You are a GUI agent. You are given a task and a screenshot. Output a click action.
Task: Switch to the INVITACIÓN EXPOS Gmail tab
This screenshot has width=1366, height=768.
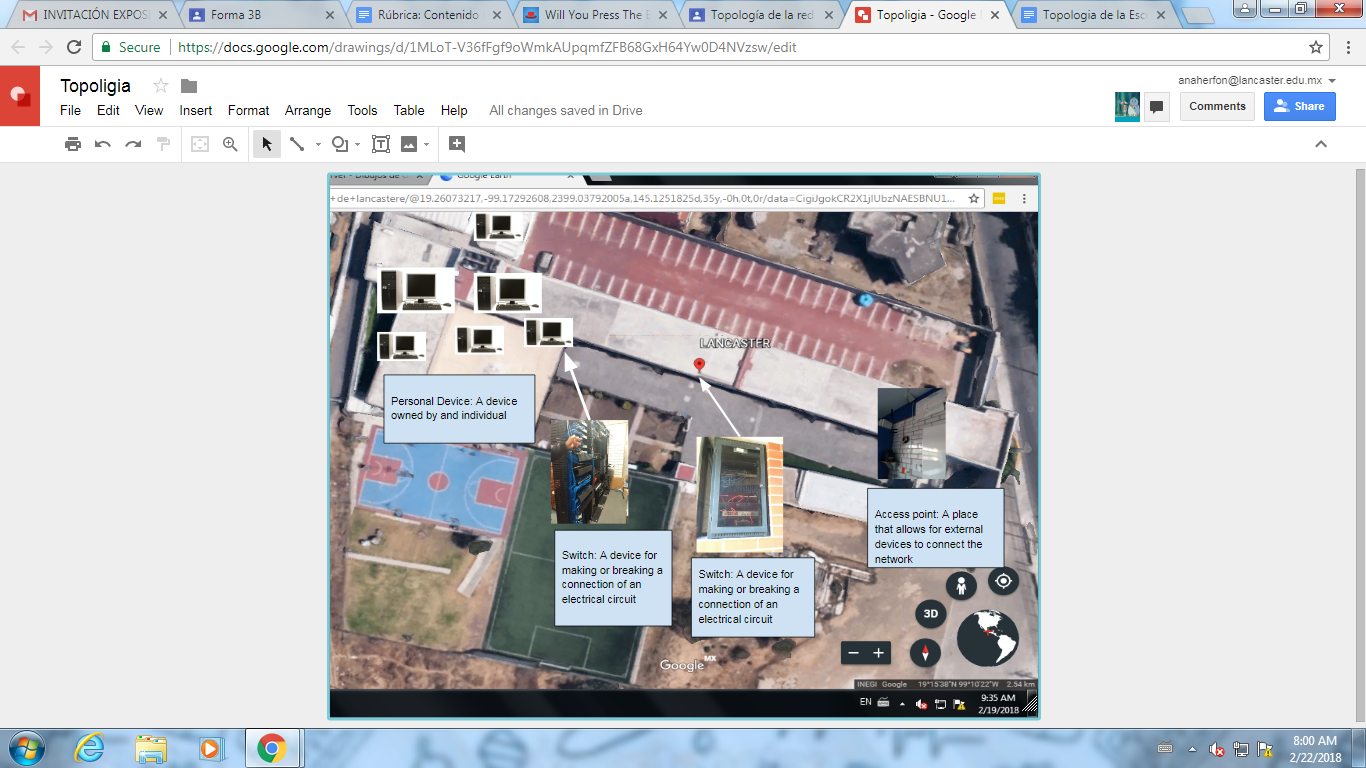[95, 15]
